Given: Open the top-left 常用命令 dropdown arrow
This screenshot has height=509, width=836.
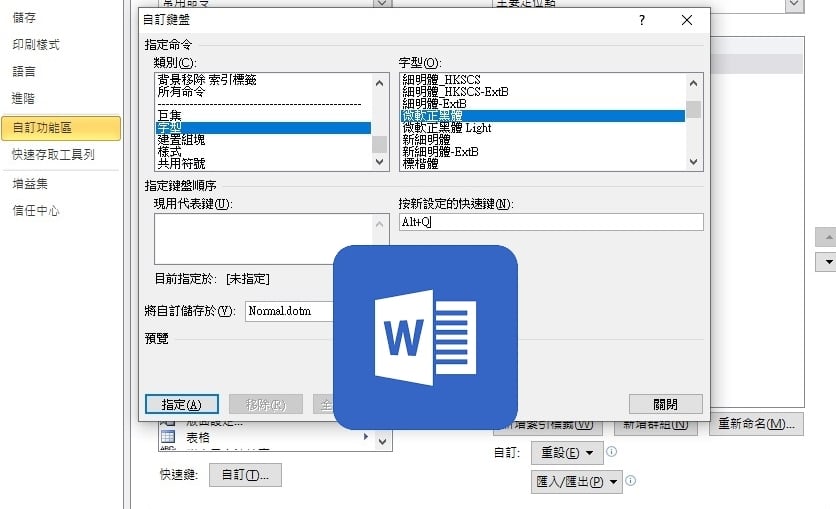Looking at the screenshot, I should [382, 3].
